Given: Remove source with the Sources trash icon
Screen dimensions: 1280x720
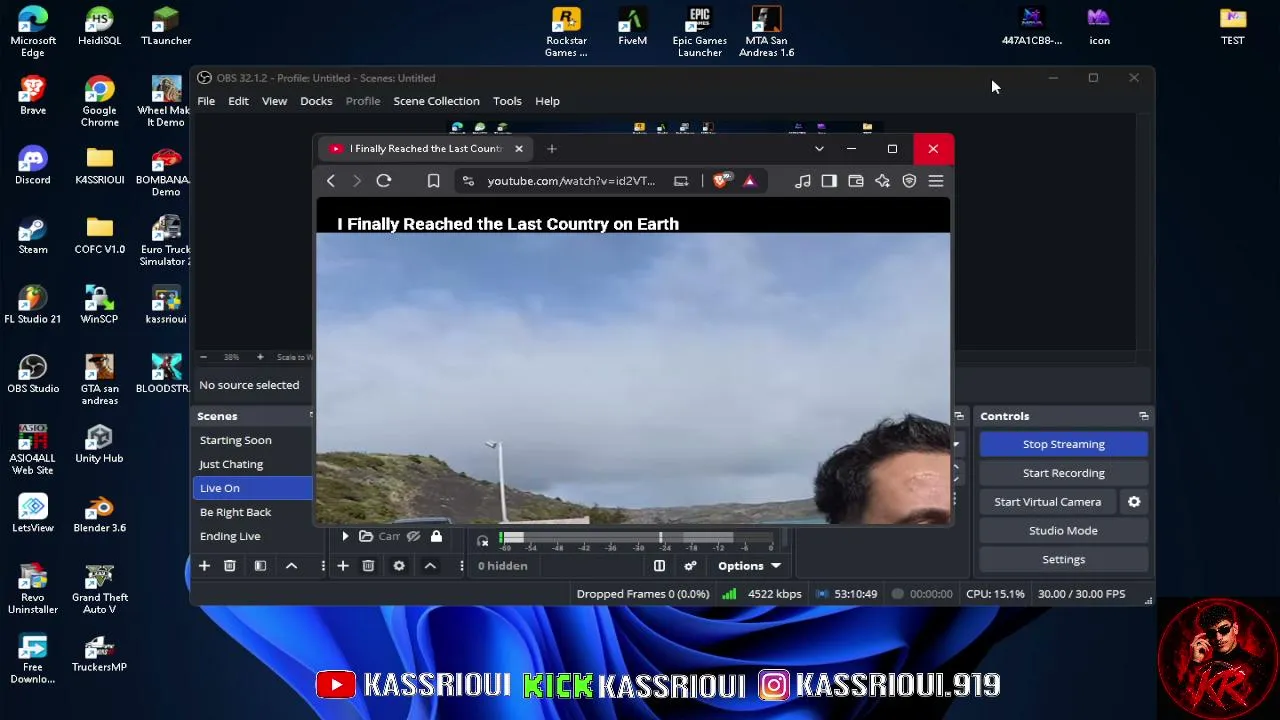Looking at the screenshot, I should [368, 566].
